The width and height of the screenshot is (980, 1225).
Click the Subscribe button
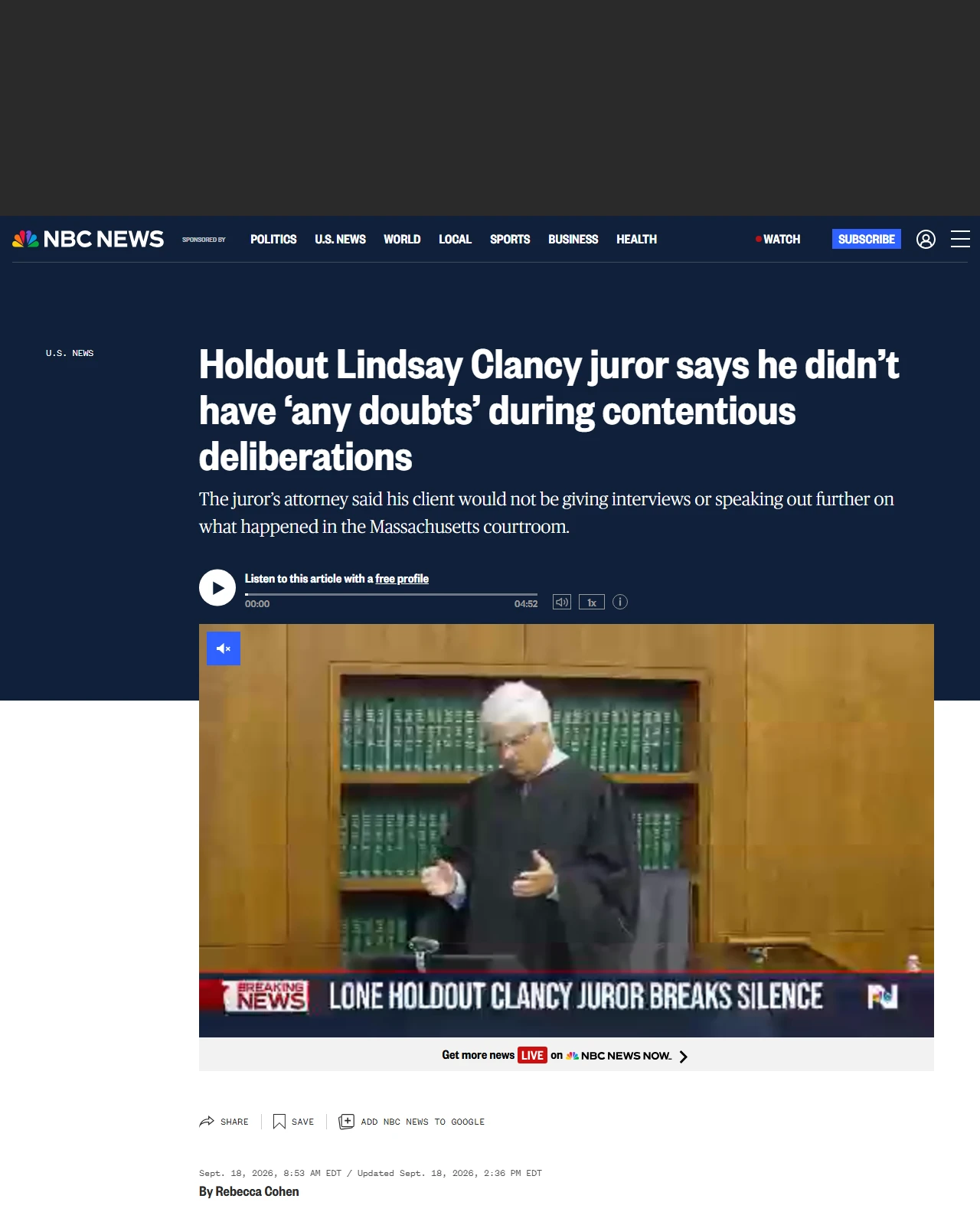tap(867, 239)
